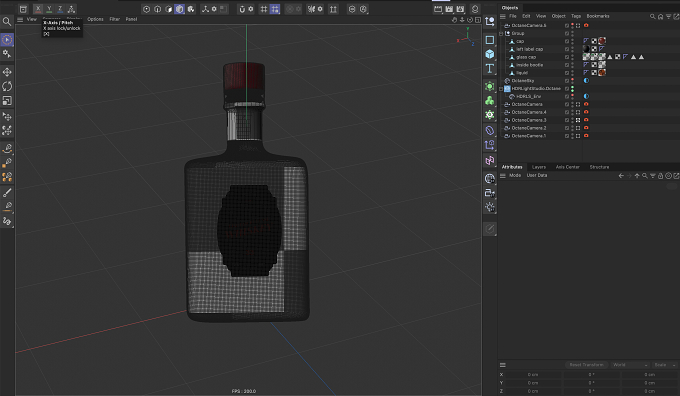Image resolution: width=680 pixels, height=396 pixels.
Task: Collapse the HDRLightStudio.Octane object
Action: pyautogui.click(x=501, y=88)
